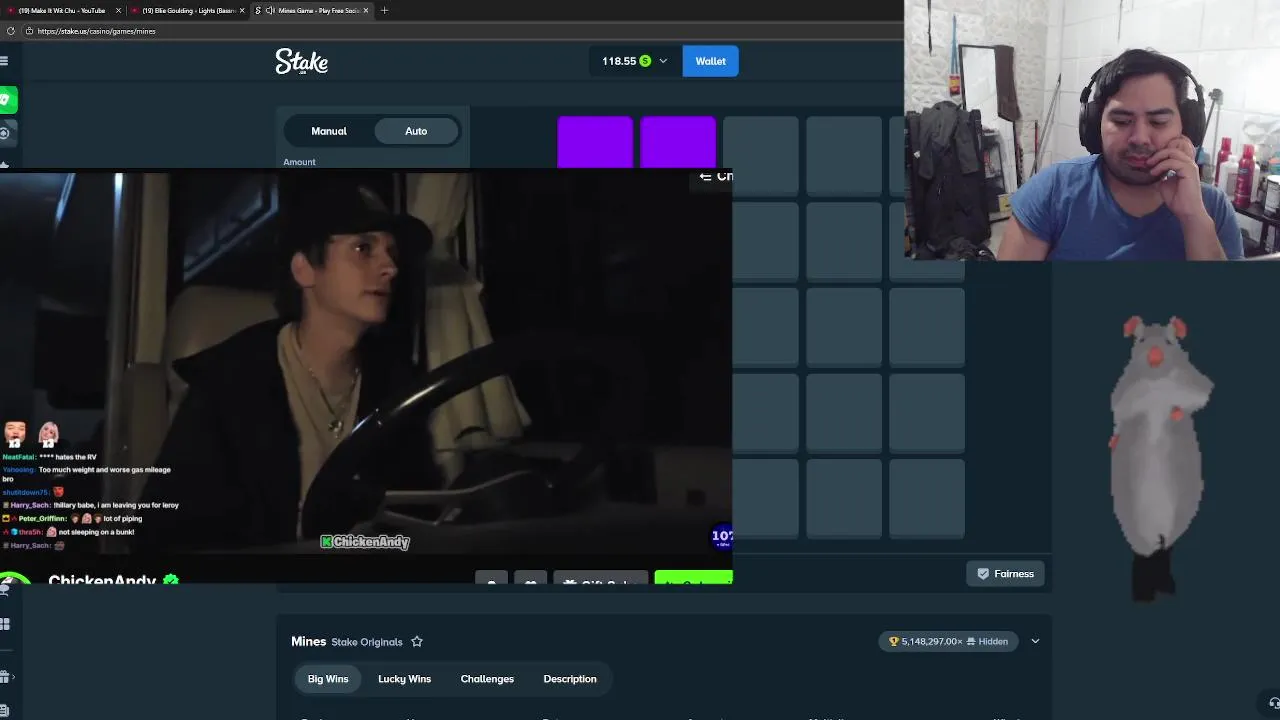Open the gift promotions sidebar icon

[5, 676]
